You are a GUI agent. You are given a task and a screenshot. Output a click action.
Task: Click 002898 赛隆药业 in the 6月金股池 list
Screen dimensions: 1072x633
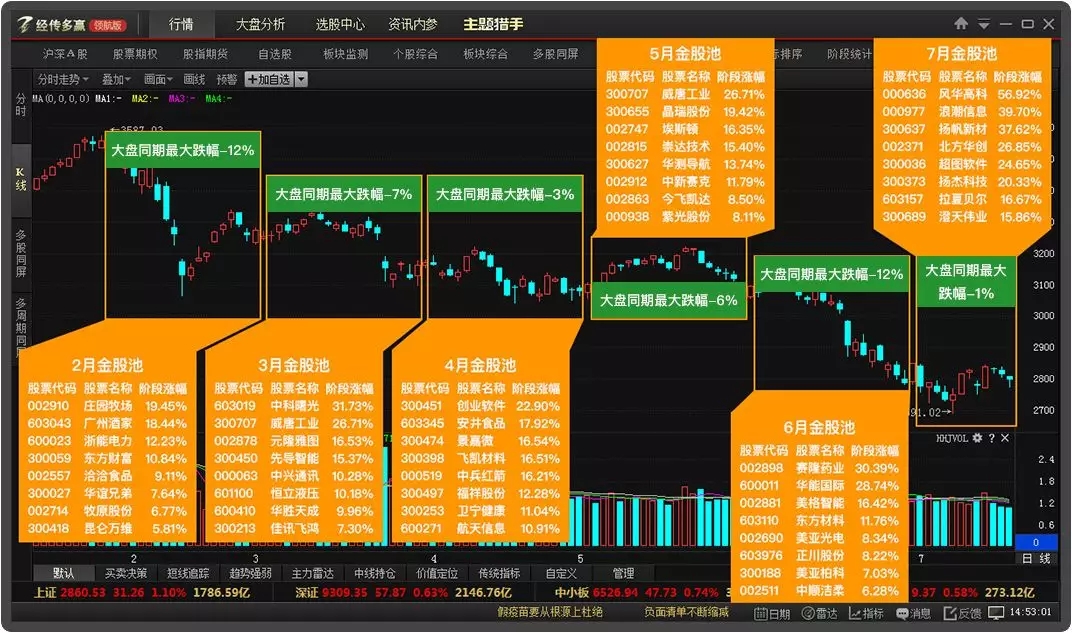pyautogui.click(x=819, y=468)
